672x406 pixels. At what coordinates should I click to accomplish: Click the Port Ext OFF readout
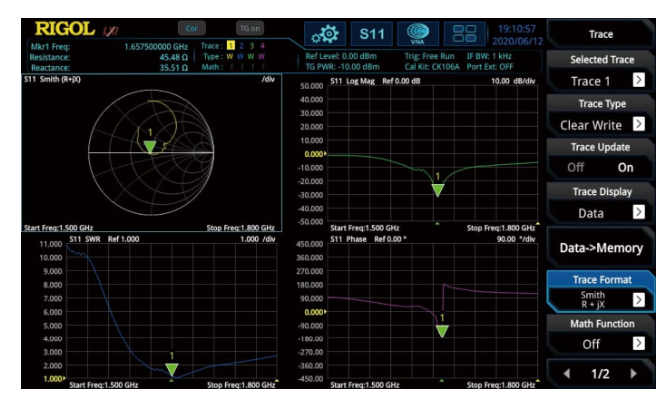click(x=490, y=66)
